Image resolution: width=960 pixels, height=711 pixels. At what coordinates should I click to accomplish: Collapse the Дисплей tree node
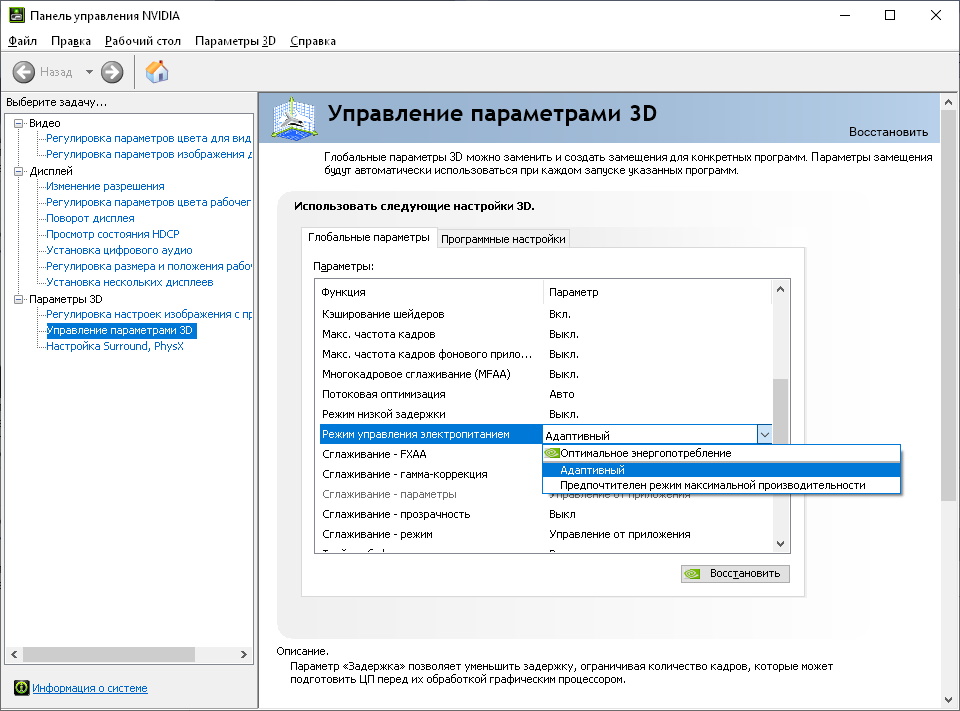click(x=19, y=171)
